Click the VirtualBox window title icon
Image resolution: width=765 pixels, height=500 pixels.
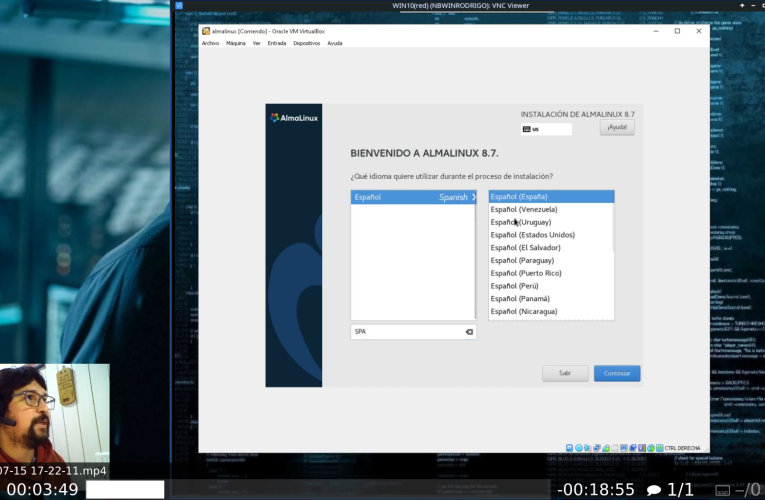[206, 31]
